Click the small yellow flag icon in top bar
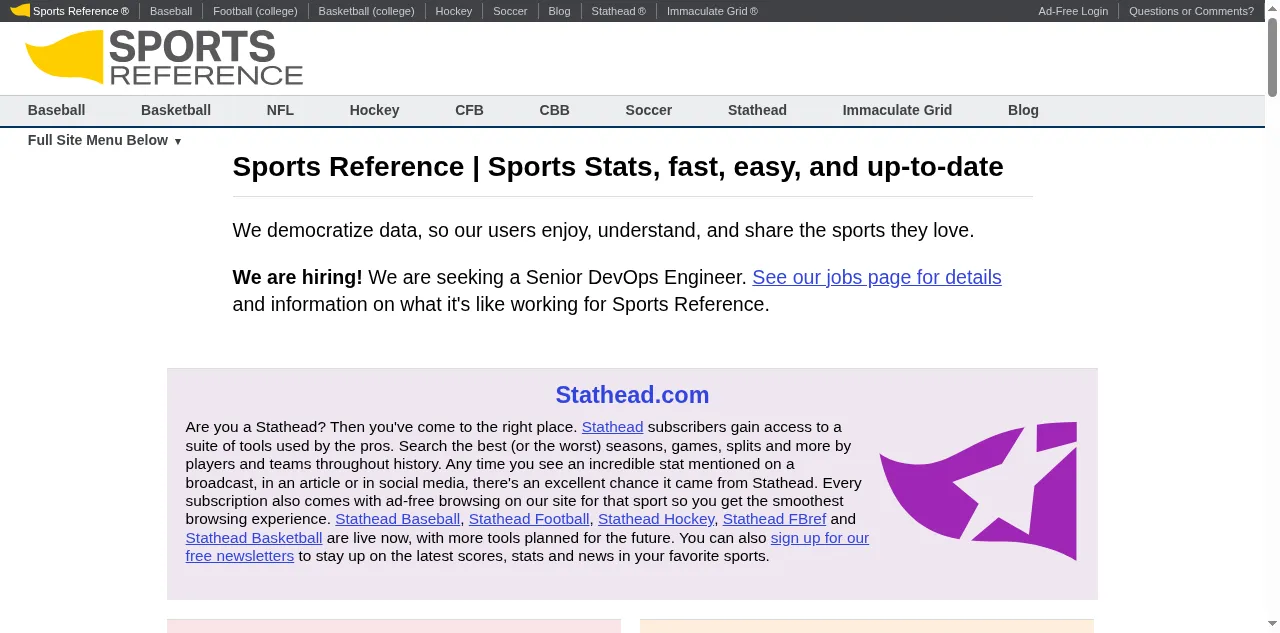Image resolution: width=1280 pixels, height=633 pixels. pos(20,11)
